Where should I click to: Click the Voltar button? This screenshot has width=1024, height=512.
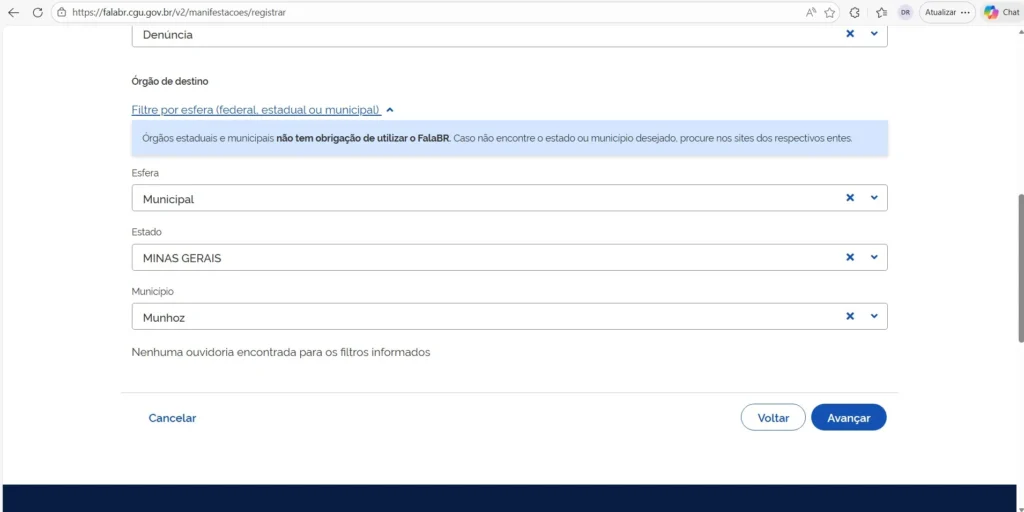[x=773, y=418]
